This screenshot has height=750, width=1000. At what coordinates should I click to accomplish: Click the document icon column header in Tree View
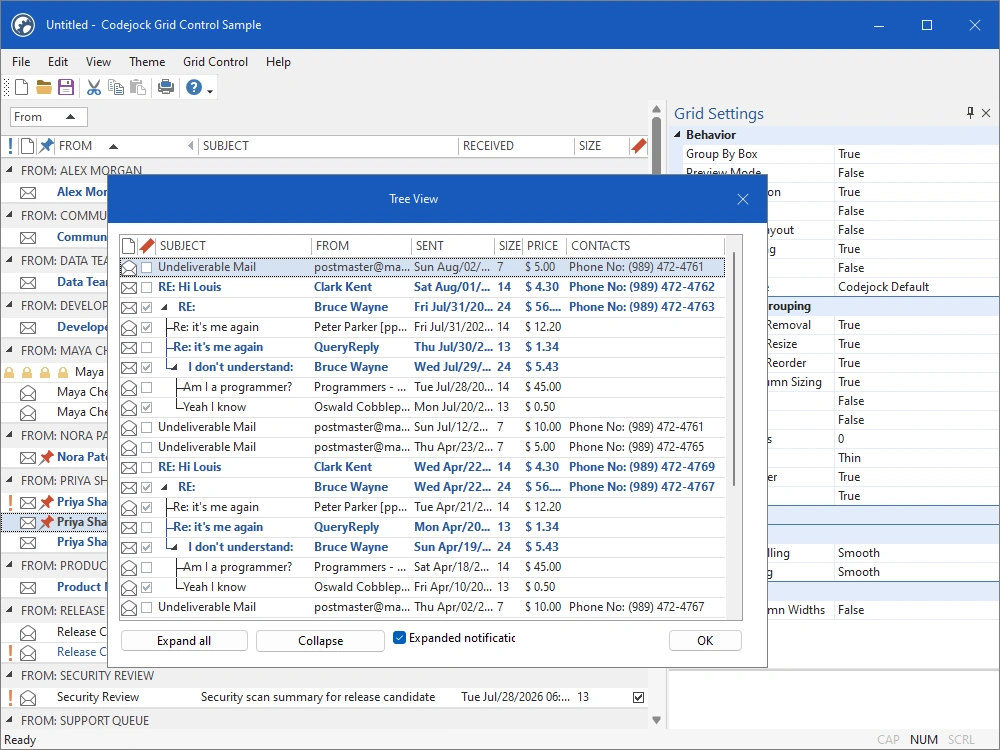(x=128, y=246)
